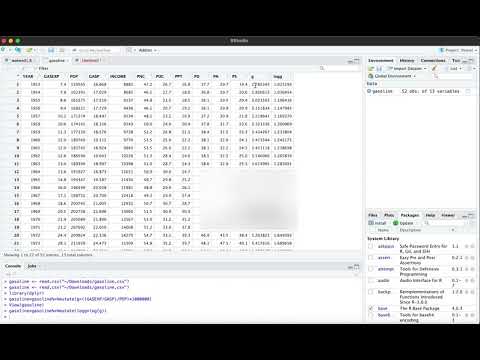This screenshot has height=360, width=480.
Task: Open the Packages tab
Action: pyautogui.click(x=410, y=215)
